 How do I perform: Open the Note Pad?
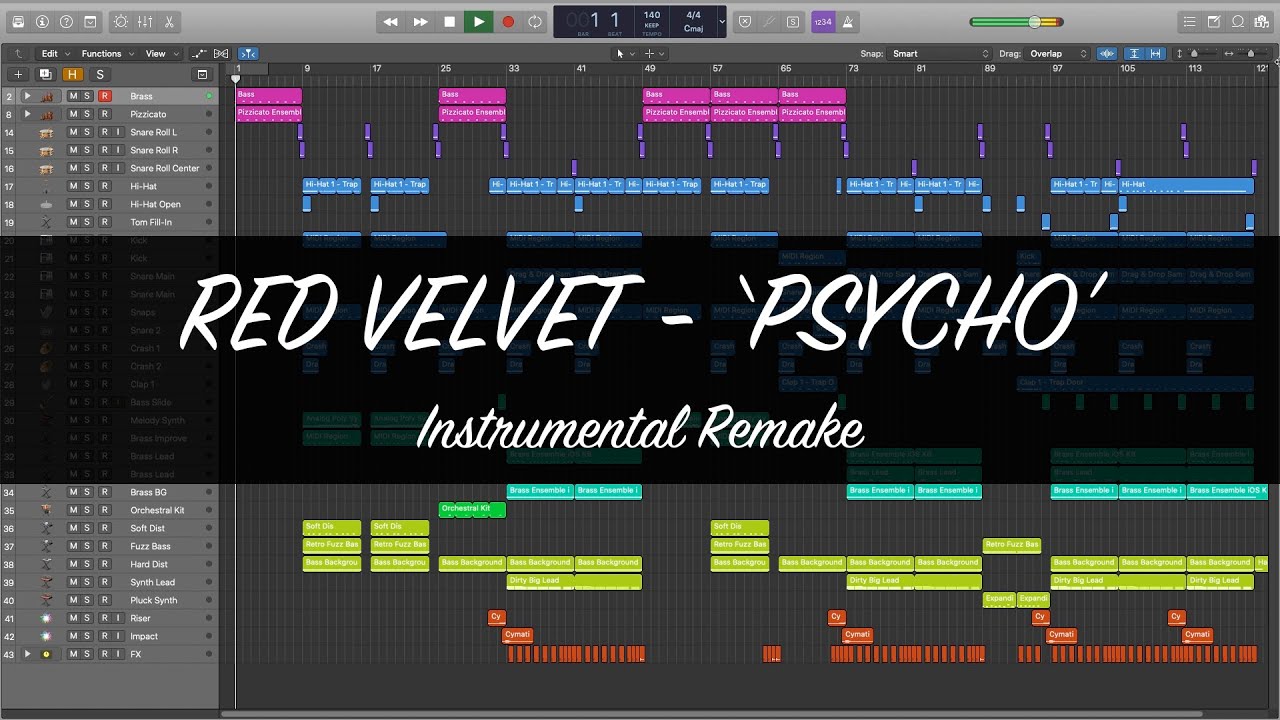tap(1214, 21)
